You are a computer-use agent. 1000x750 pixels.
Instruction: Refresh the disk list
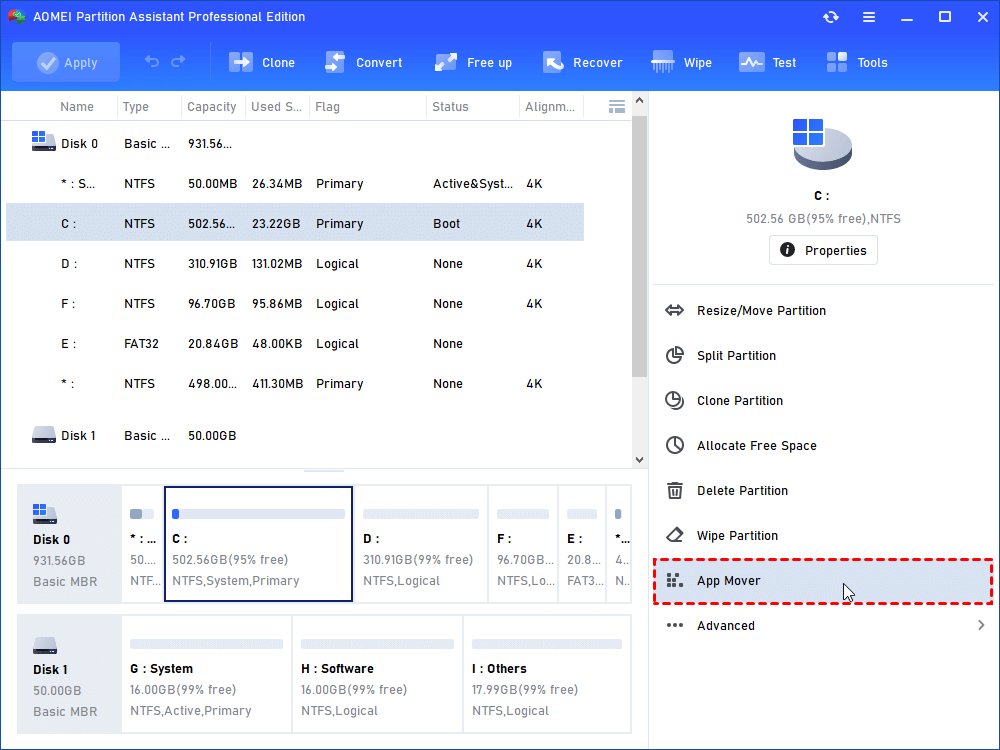pos(831,16)
